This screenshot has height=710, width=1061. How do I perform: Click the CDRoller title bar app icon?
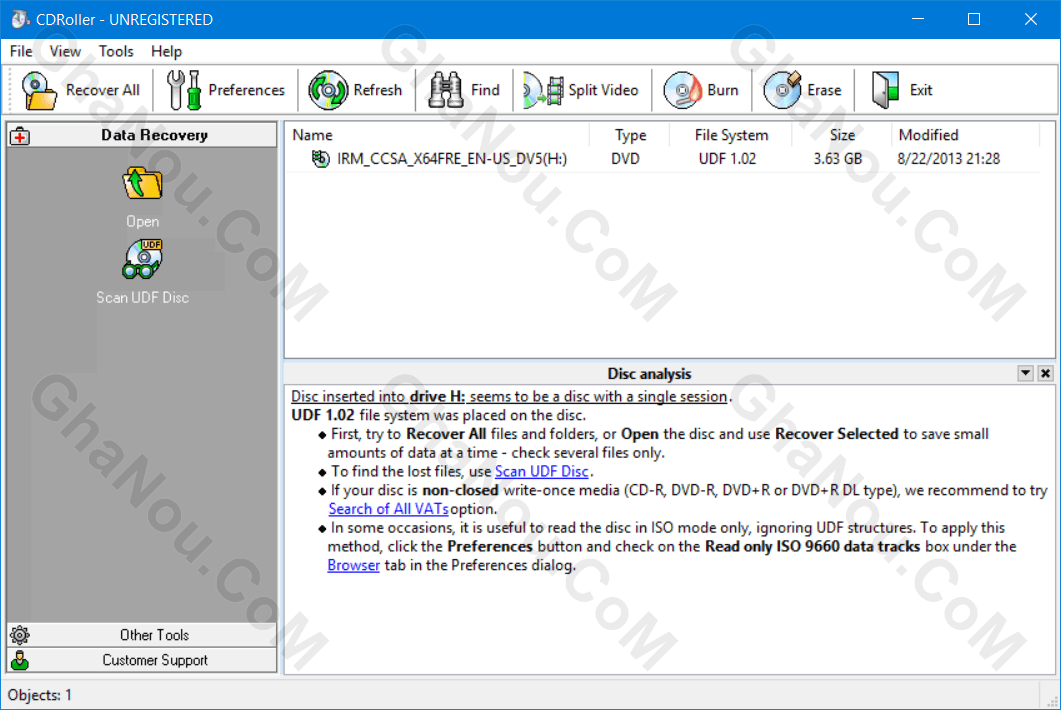(x=20, y=19)
